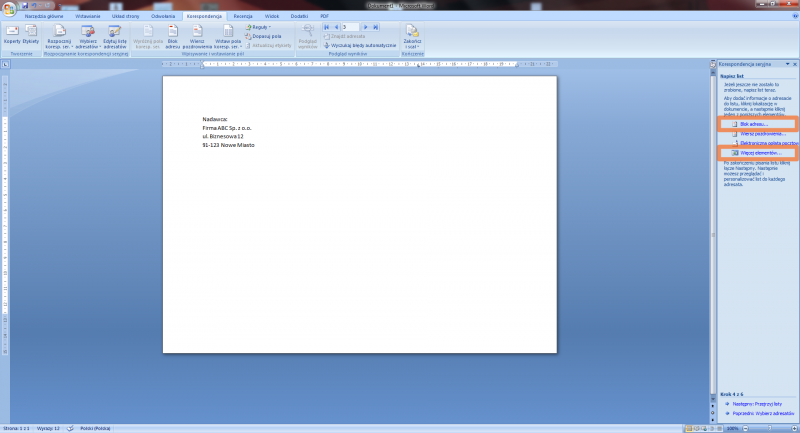Expand the Wybierz adresatów dropdown

click(x=87, y=37)
